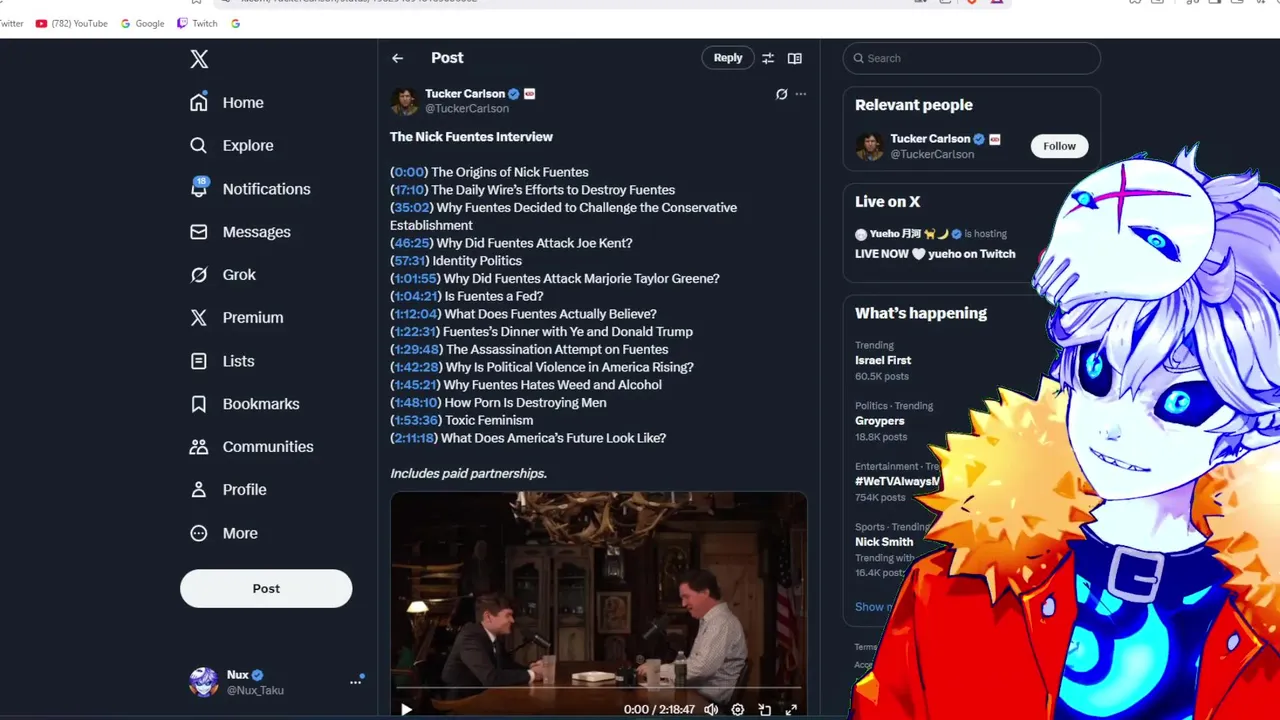Jump to timestamp 1:12:04
The height and width of the screenshot is (720, 1280).
(x=416, y=314)
